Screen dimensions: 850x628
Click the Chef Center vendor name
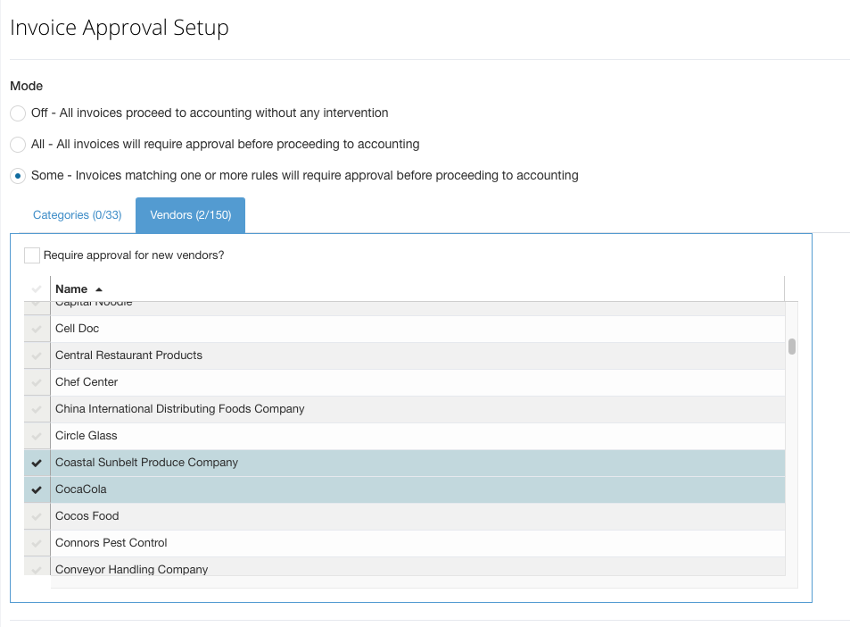[86, 382]
